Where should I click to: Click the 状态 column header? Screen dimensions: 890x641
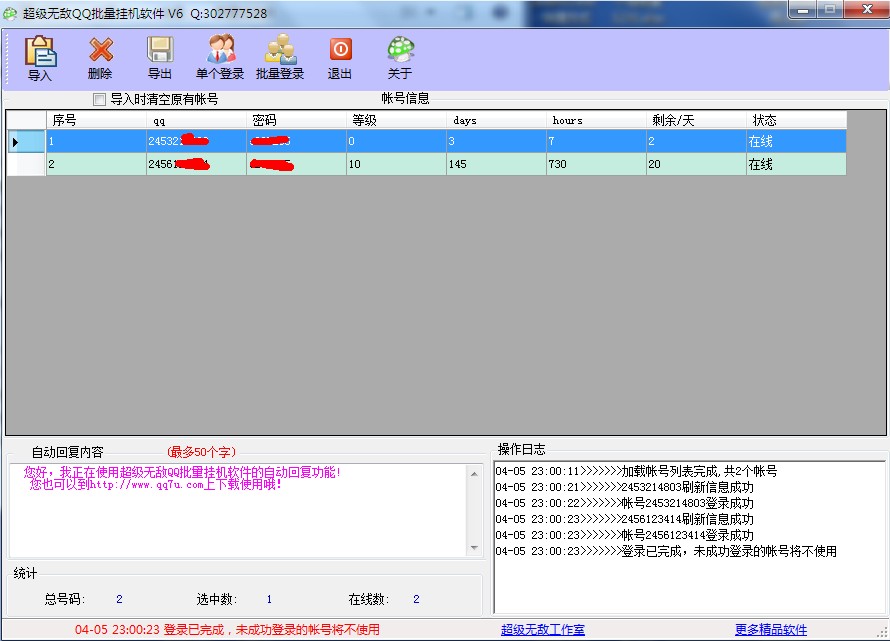(x=796, y=120)
